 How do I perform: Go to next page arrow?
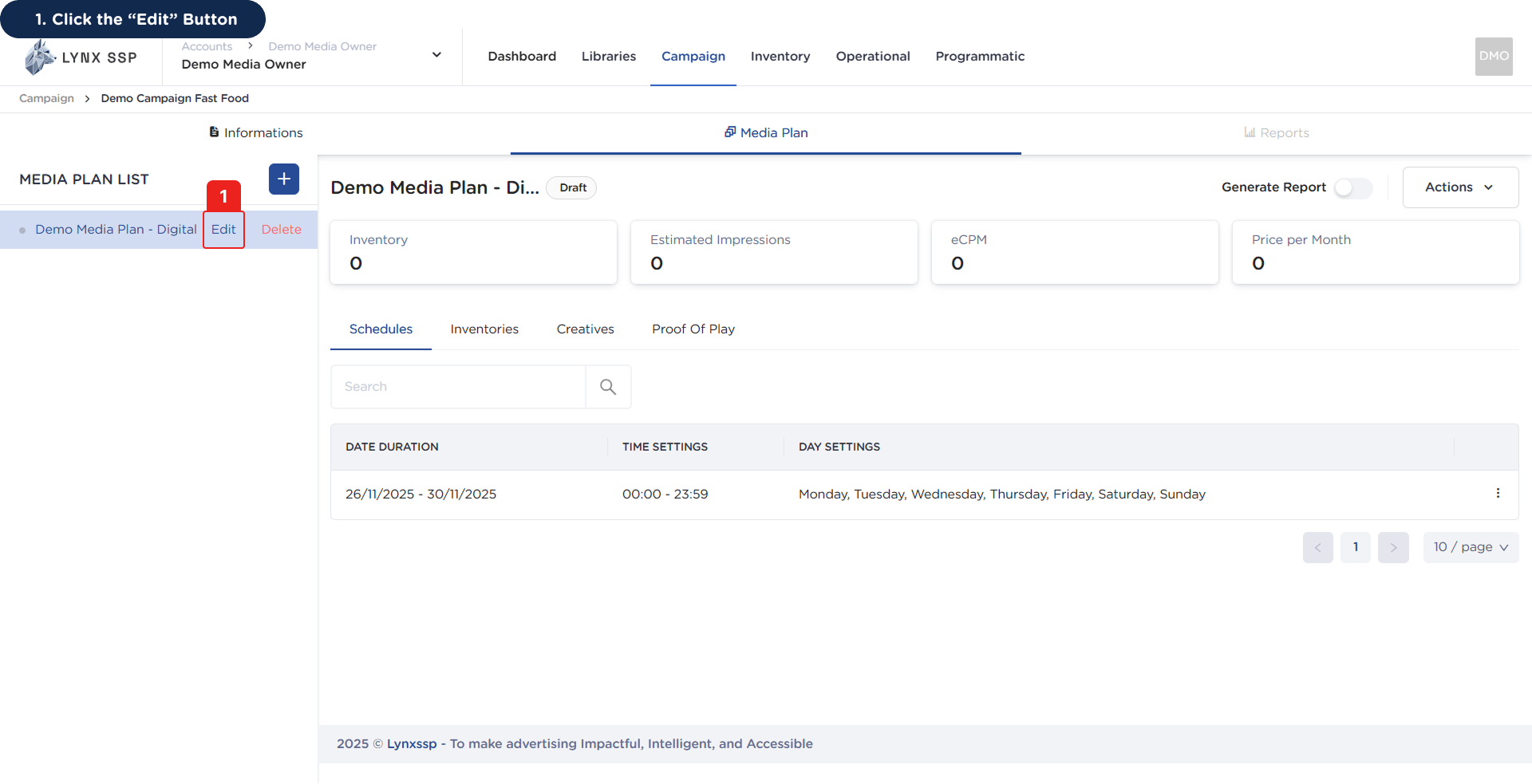click(1393, 547)
